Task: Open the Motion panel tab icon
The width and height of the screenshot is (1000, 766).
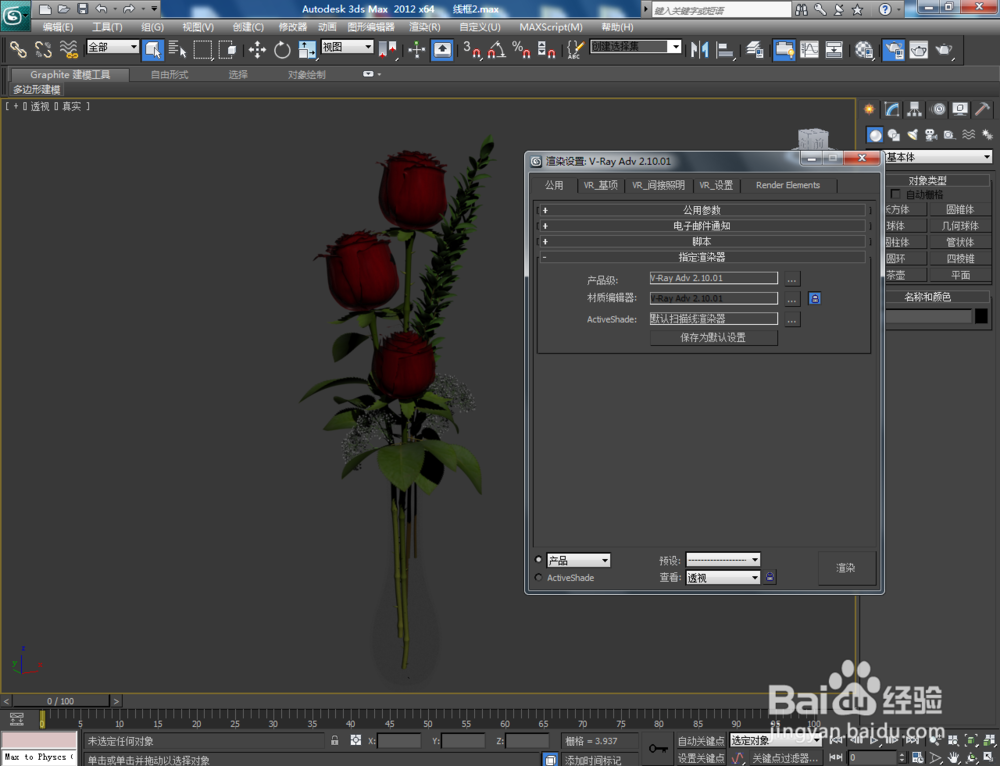Action: pyautogui.click(x=938, y=109)
